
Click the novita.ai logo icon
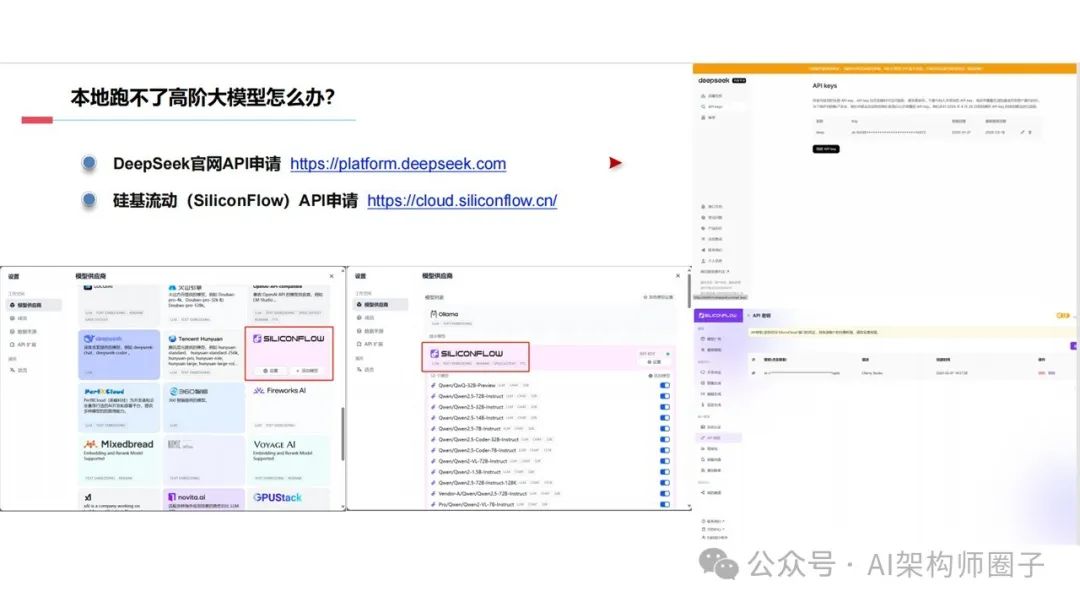pyautogui.click(x=172, y=496)
